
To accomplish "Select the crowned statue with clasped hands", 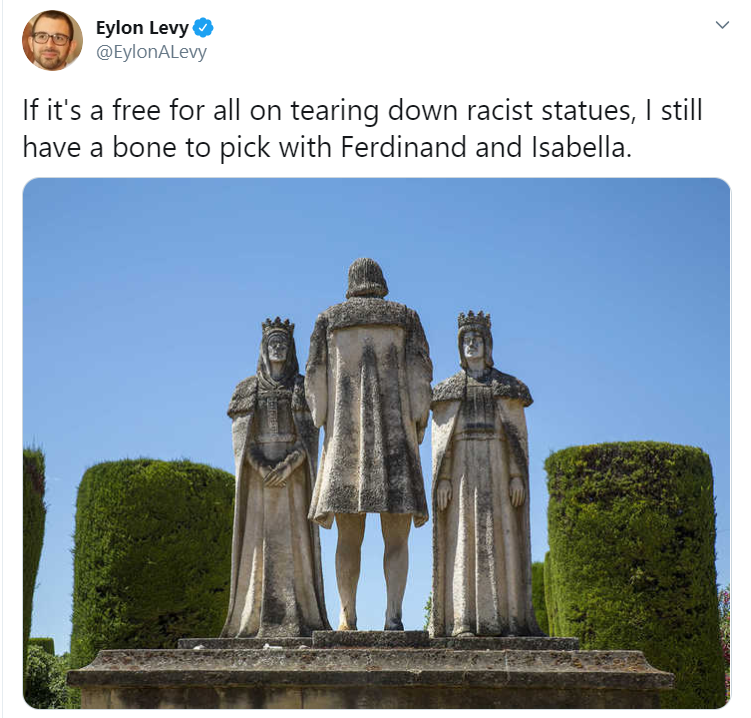I will tap(275, 479).
